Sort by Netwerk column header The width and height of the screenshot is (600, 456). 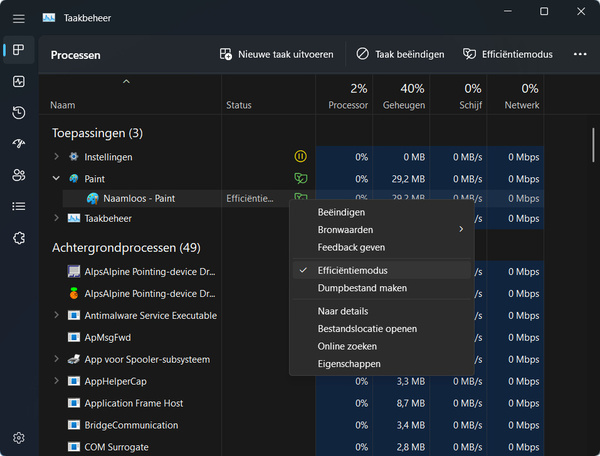[515, 96]
